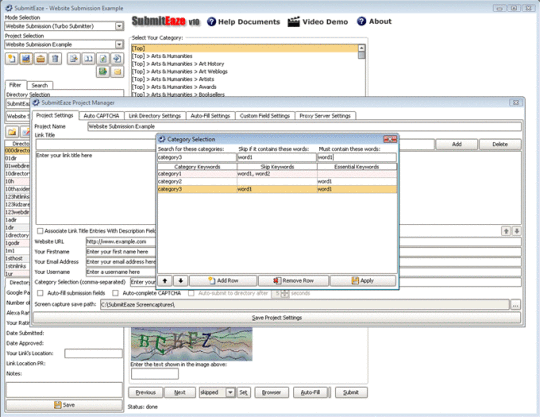Click the Video Demo clapperboard icon
The image size is (540, 417).
point(293,22)
